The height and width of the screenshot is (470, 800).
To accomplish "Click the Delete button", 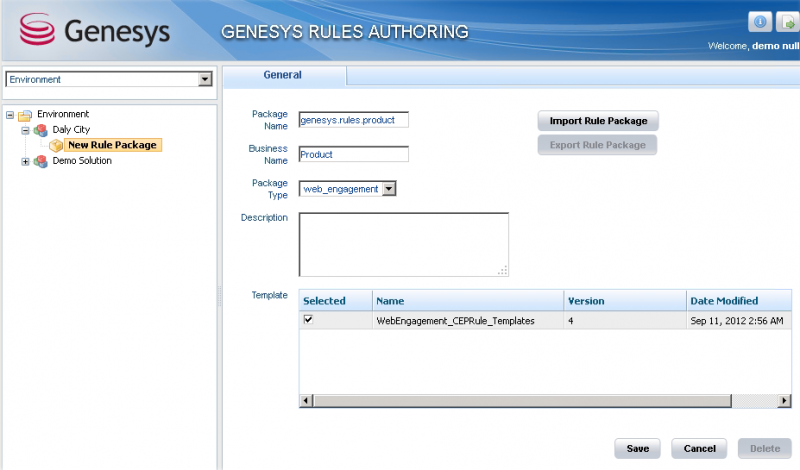I will (x=765, y=448).
